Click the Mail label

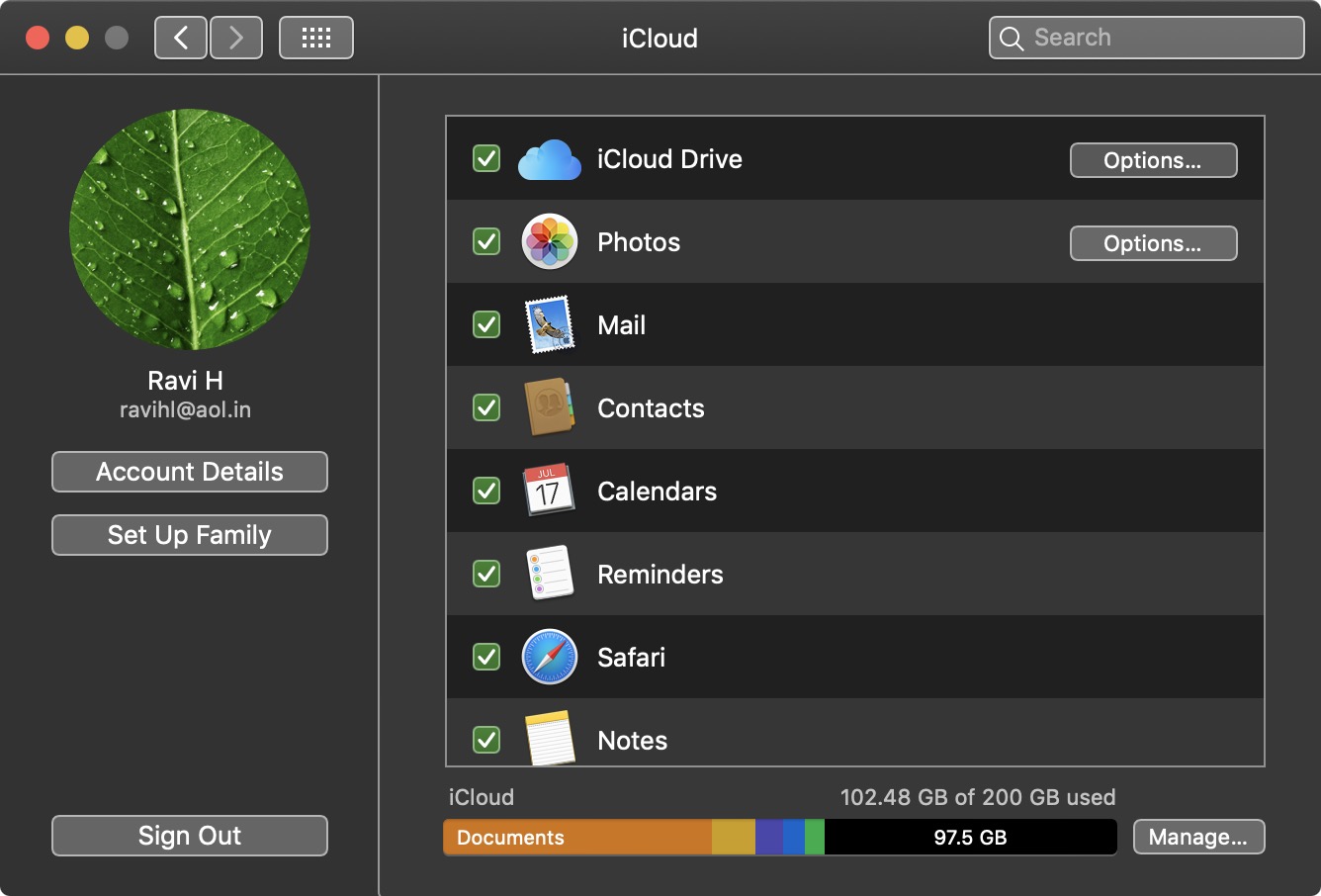[x=622, y=325]
